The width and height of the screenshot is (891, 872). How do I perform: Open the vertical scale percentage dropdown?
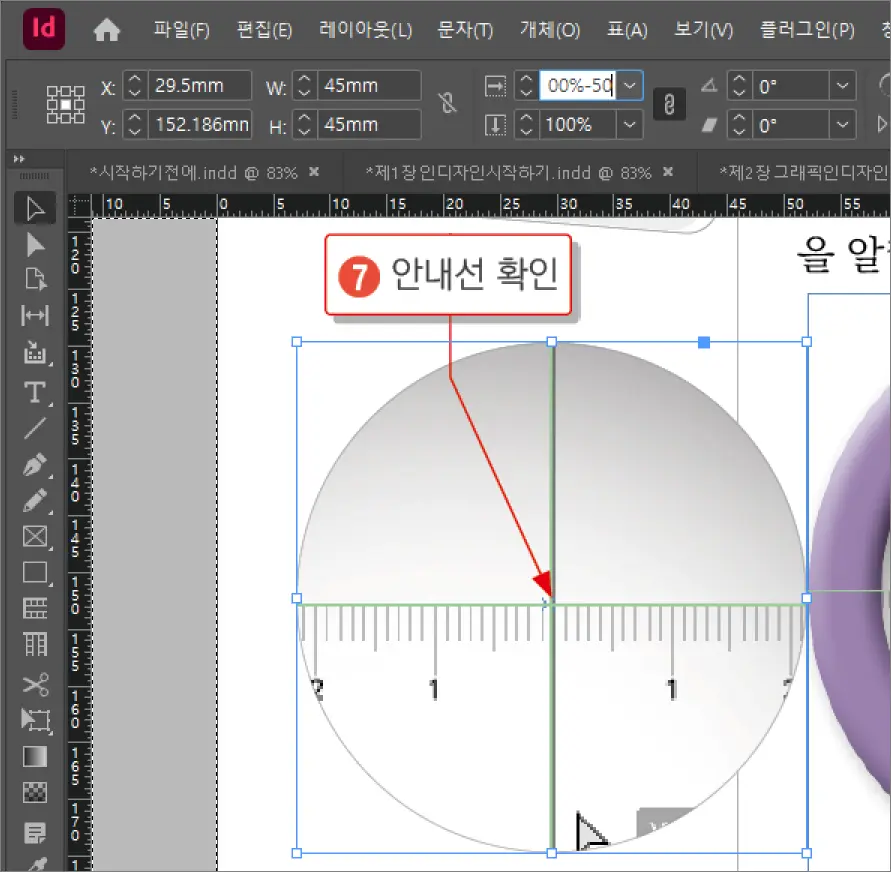(x=630, y=124)
